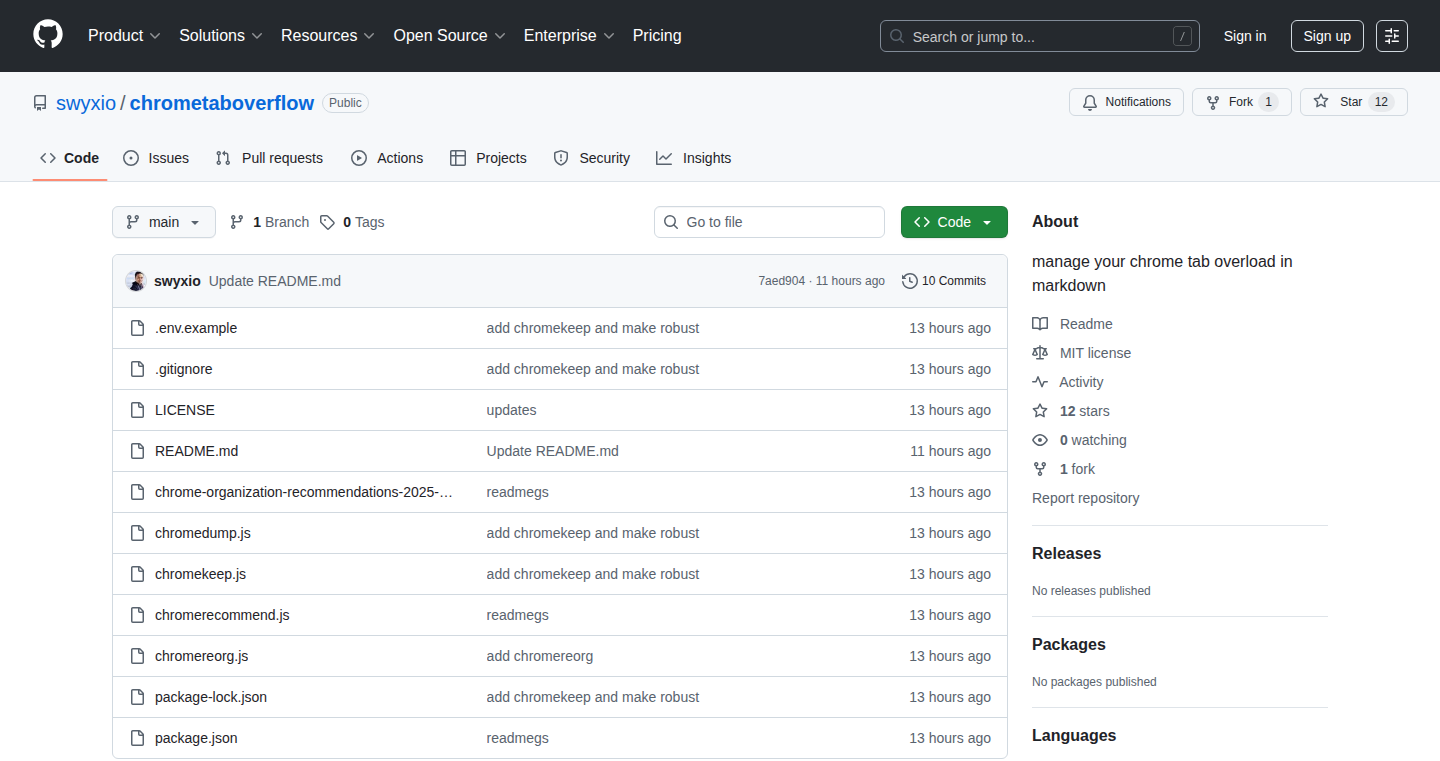This screenshot has height=761, width=1440.
Task: Open the main branch selector dropdown
Action: tap(164, 222)
